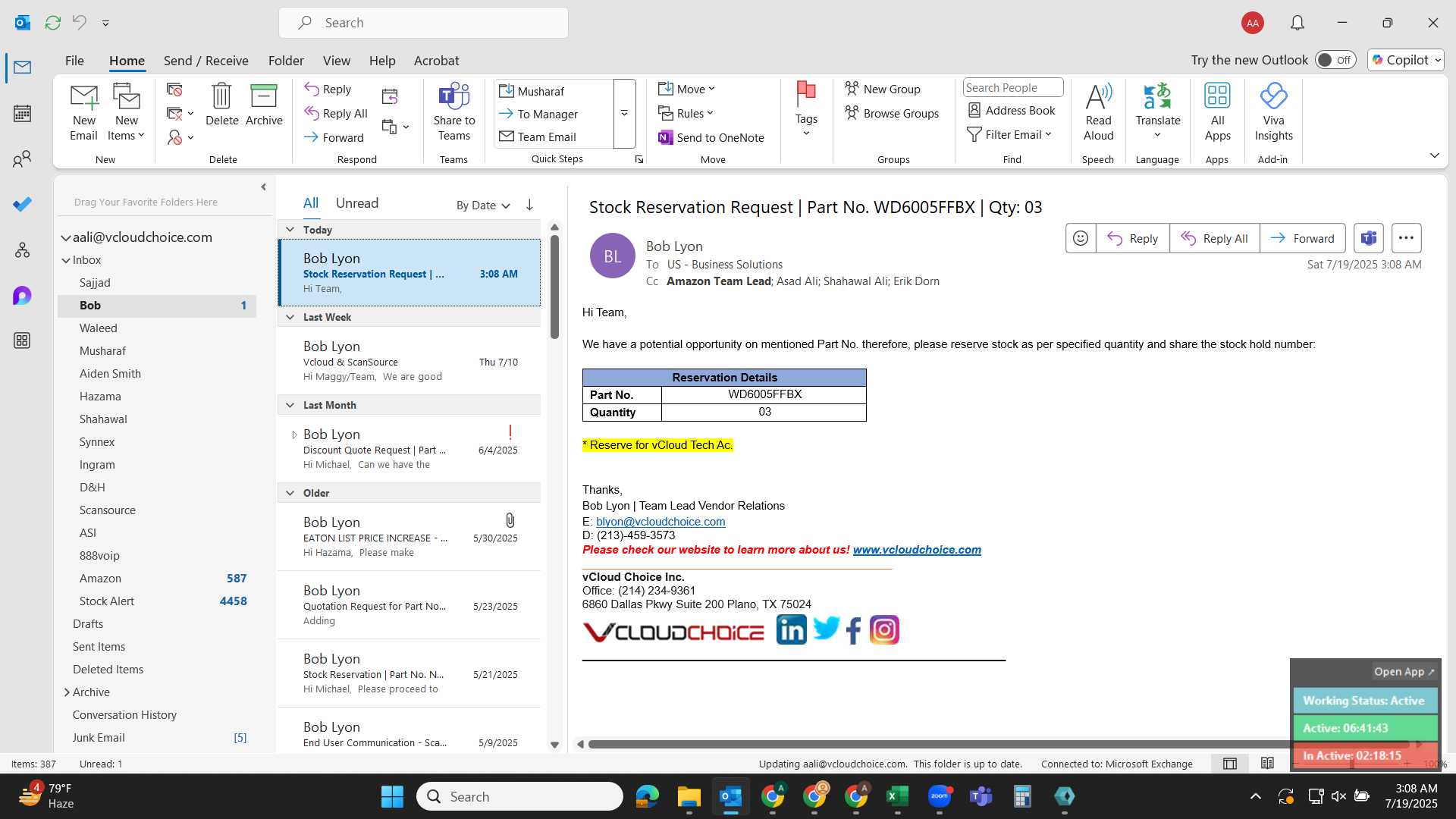The image size is (1456, 819).
Task: Open the Address Book
Action: point(1012,111)
